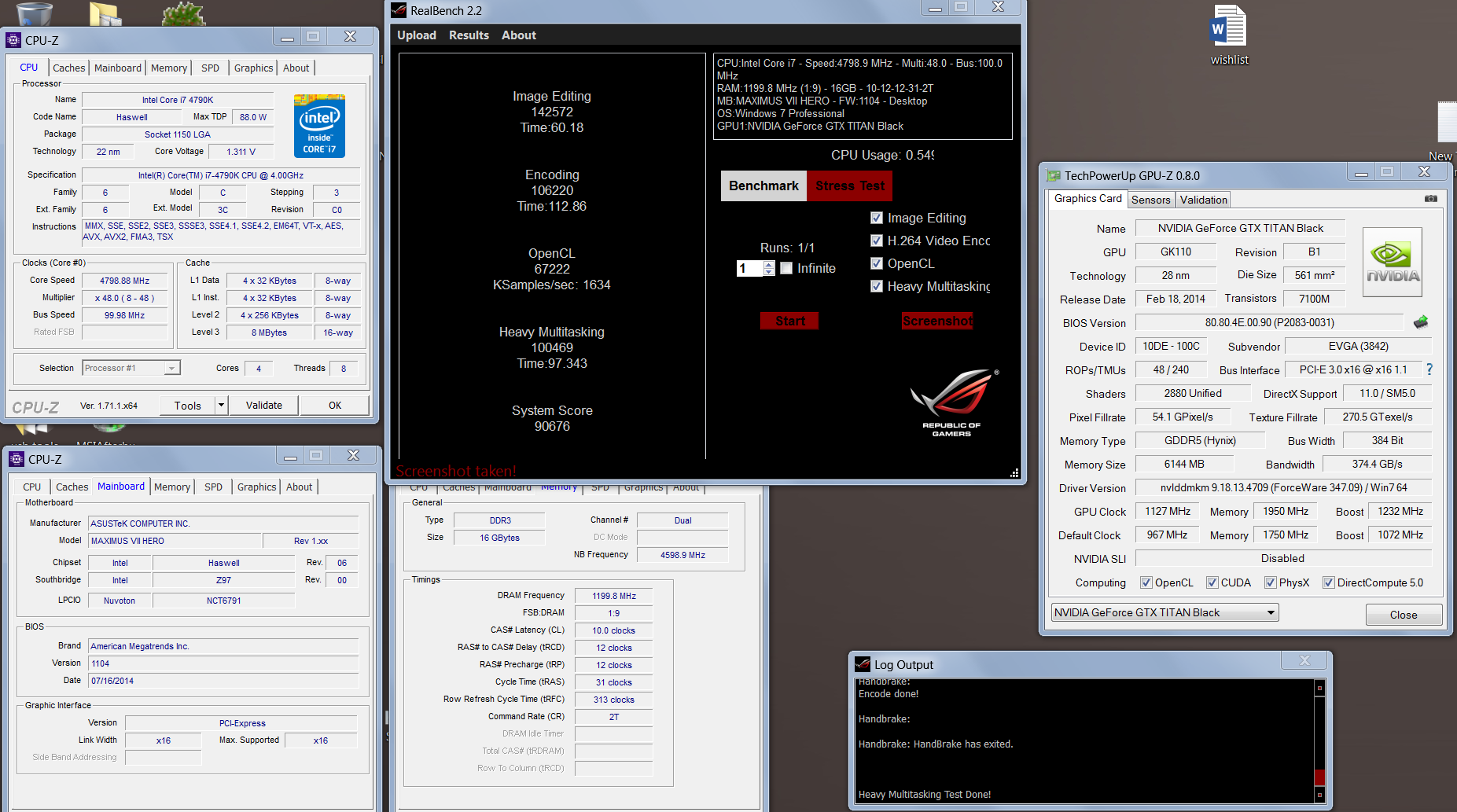Switch to Memory tab in top CPU-Z
The image size is (1457, 812).
pyautogui.click(x=169, y=68)
